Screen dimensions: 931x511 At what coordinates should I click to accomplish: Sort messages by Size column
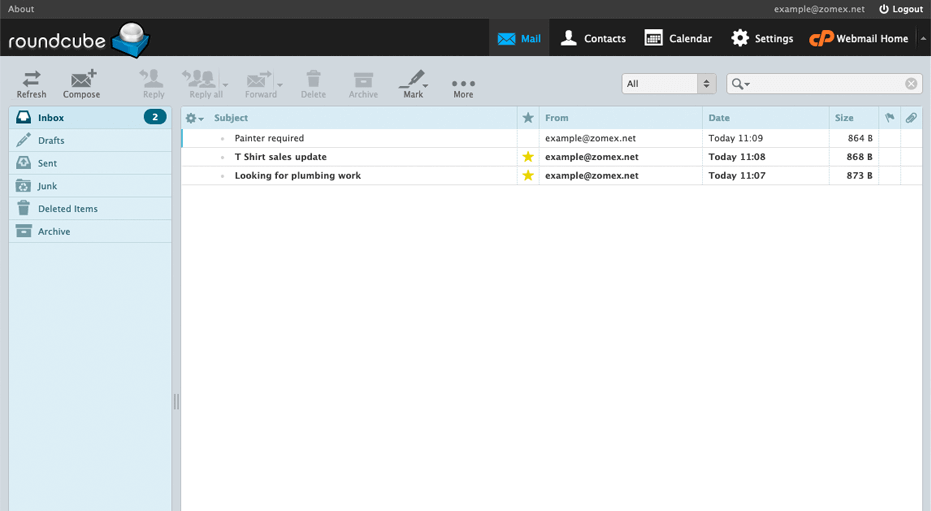pyautogui.click(x=844, y=118)
